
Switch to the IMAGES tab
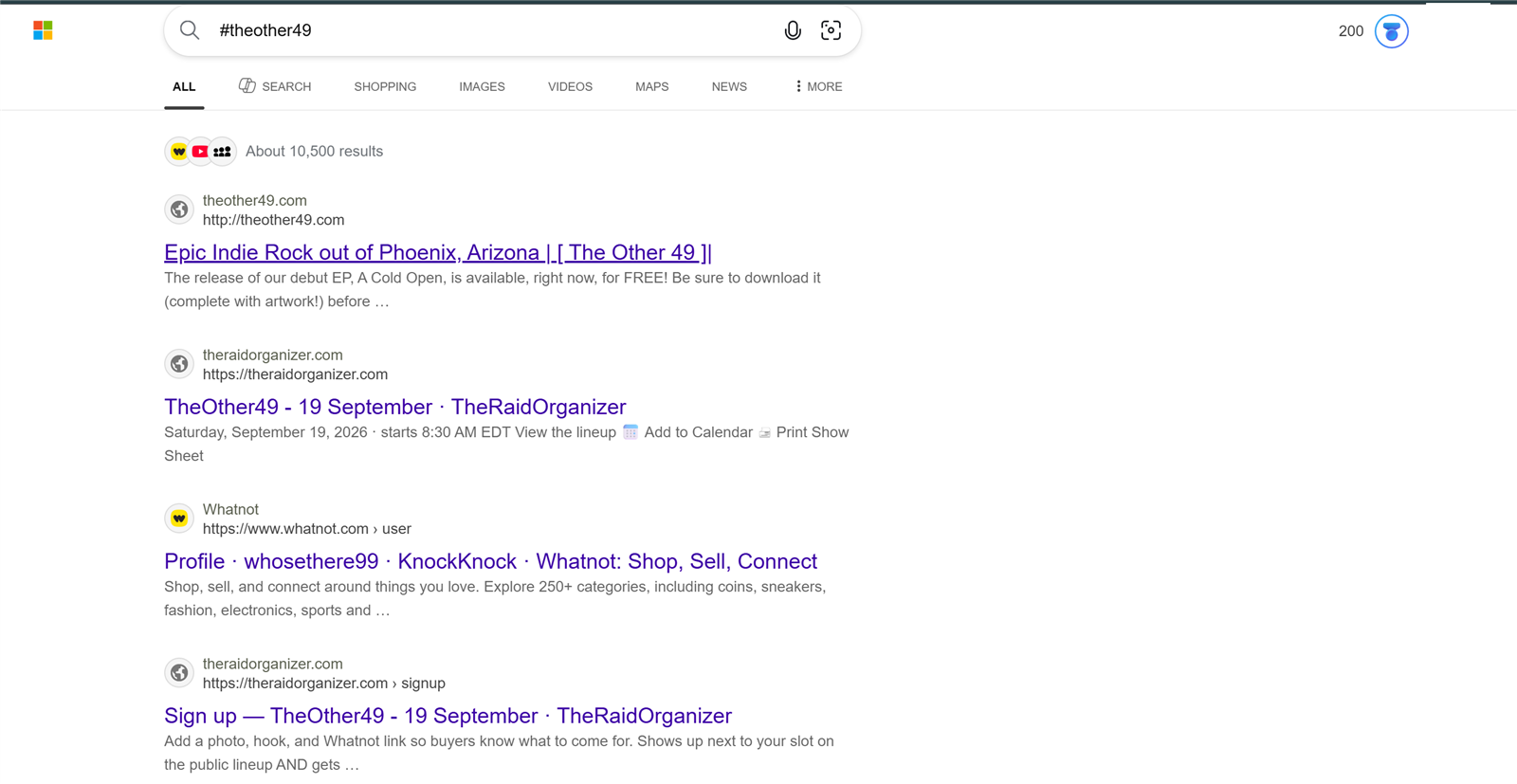click(x=482, y=86)
